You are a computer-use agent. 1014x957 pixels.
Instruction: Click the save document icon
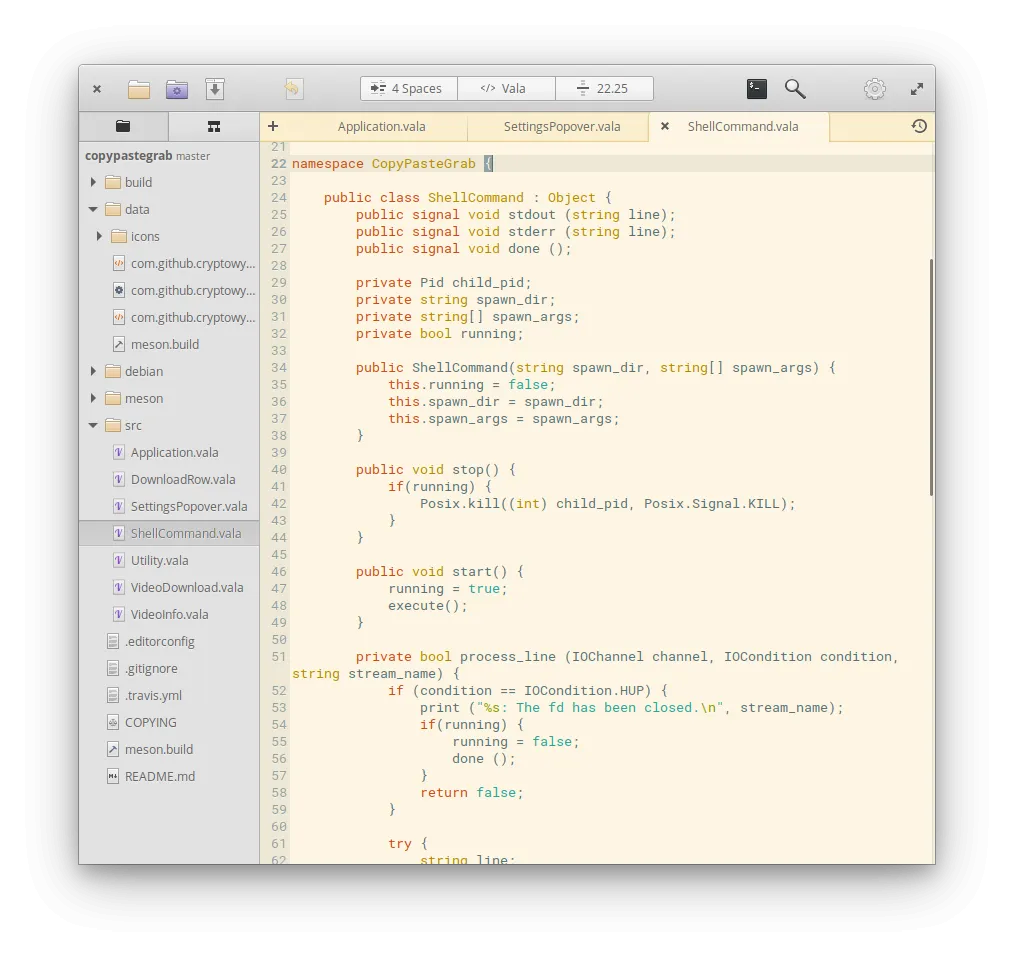pyautogui.click(x=215, y=89)
